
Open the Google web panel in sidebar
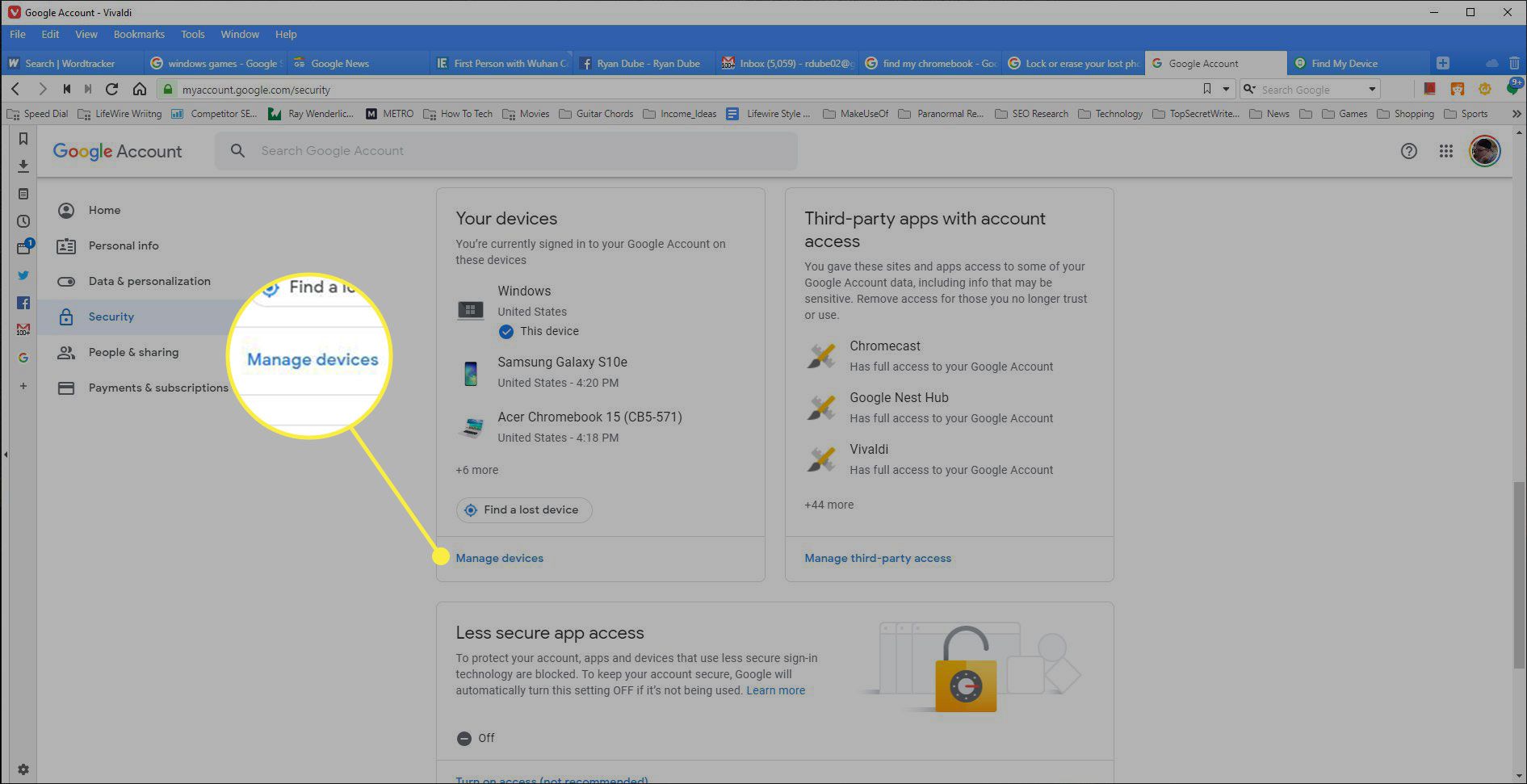coord(23,357)
